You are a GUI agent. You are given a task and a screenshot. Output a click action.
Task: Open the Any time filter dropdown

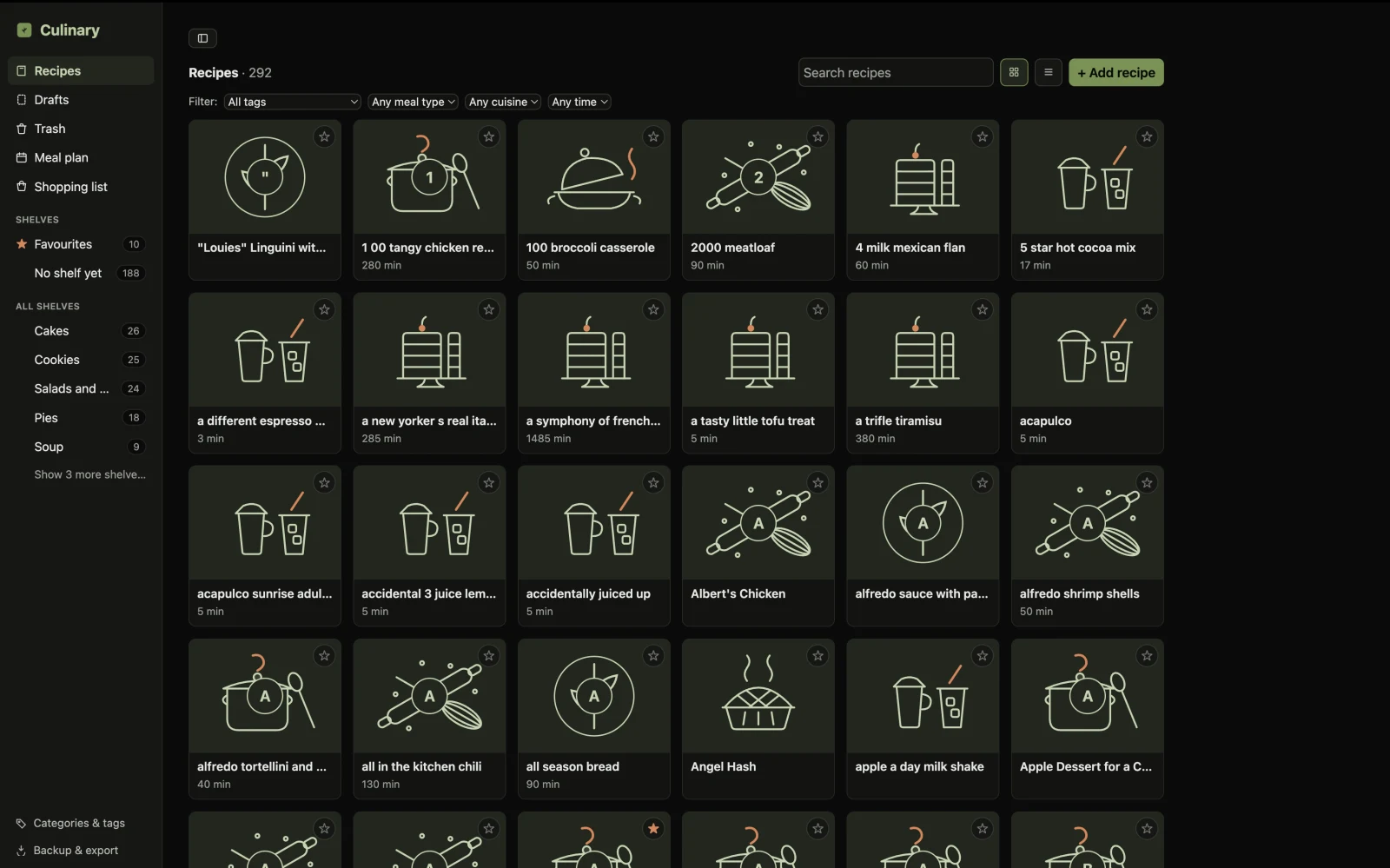click(579, 102)
